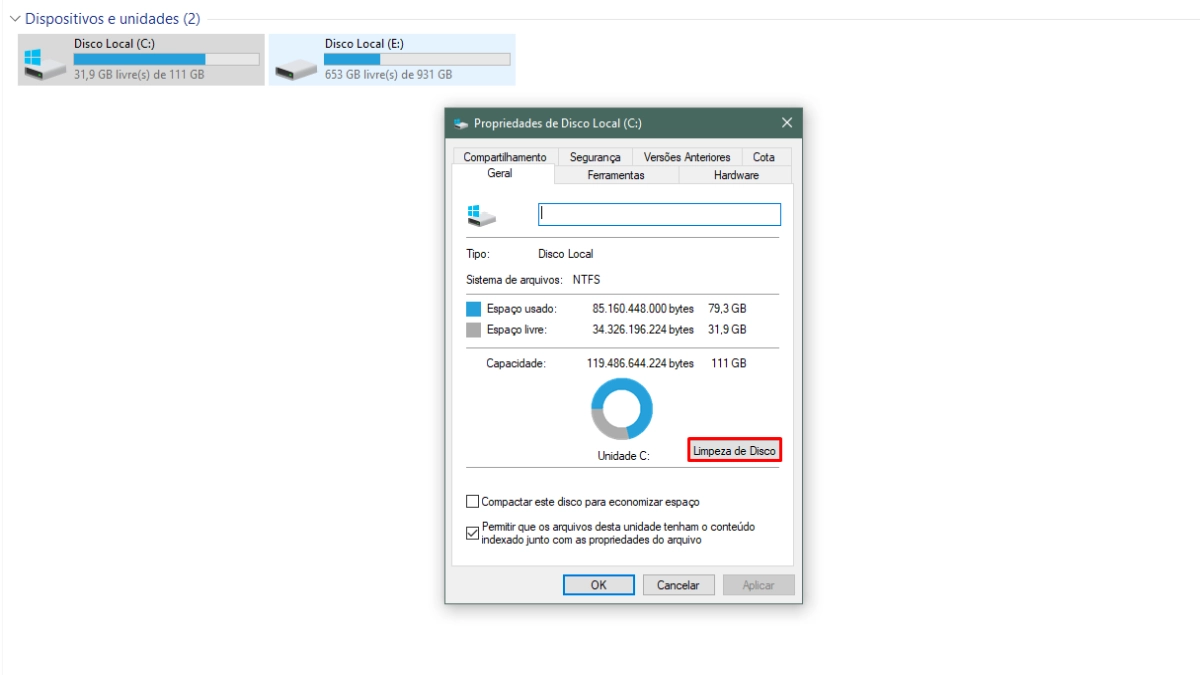Close the Propriedades de Disco Local dialog

pyautogui.click(x=787, y=123)
